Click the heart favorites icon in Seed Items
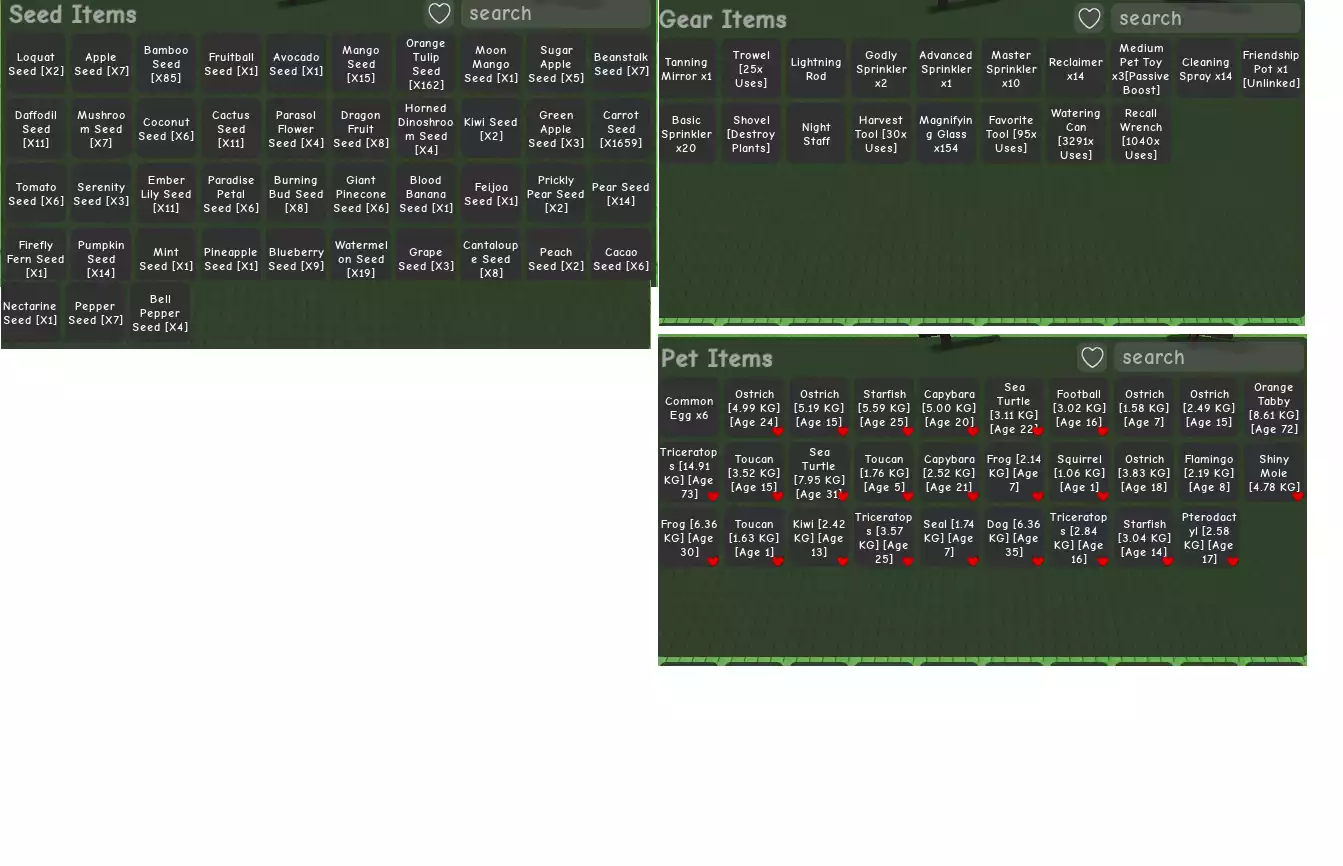This screenshot has height=866, width=1343. (438, 14)
